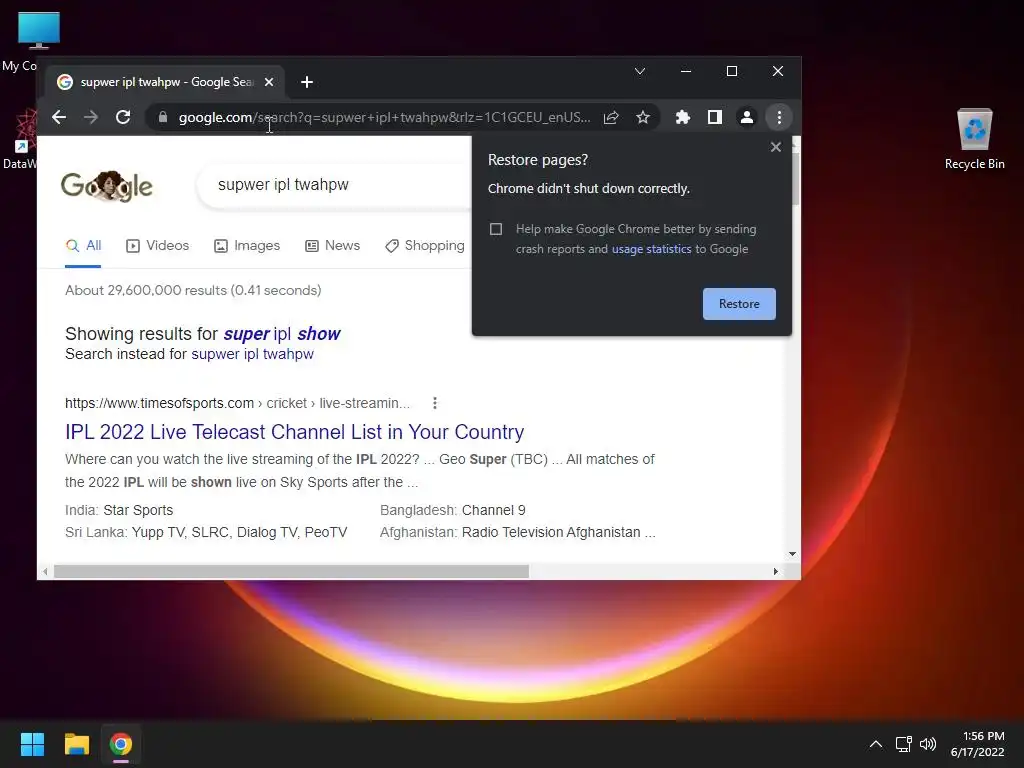
Task: Show hidden system tray icons
Action: pos(876,744)
